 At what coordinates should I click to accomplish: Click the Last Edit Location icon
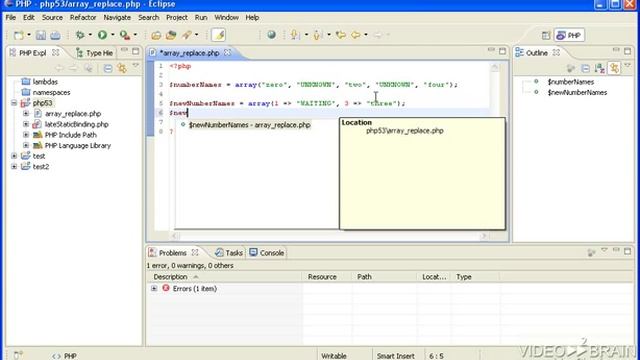(341, 35)
